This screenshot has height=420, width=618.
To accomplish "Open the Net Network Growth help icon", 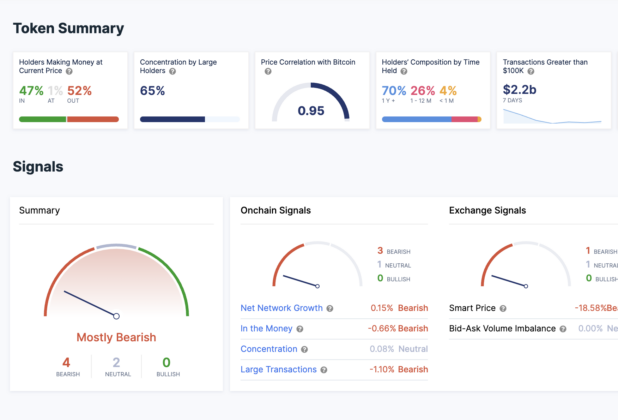I will click(x=330, y=308).
